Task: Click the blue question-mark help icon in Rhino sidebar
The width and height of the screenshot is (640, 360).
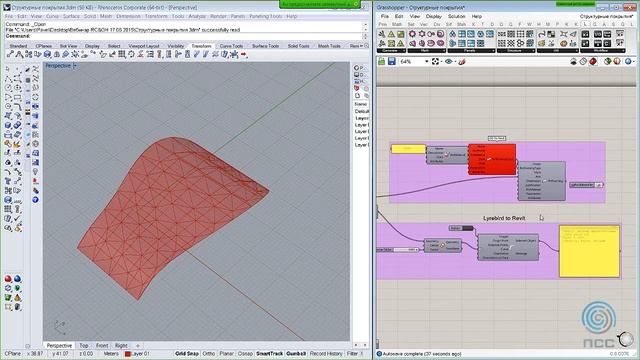Action: click(36, 200)
